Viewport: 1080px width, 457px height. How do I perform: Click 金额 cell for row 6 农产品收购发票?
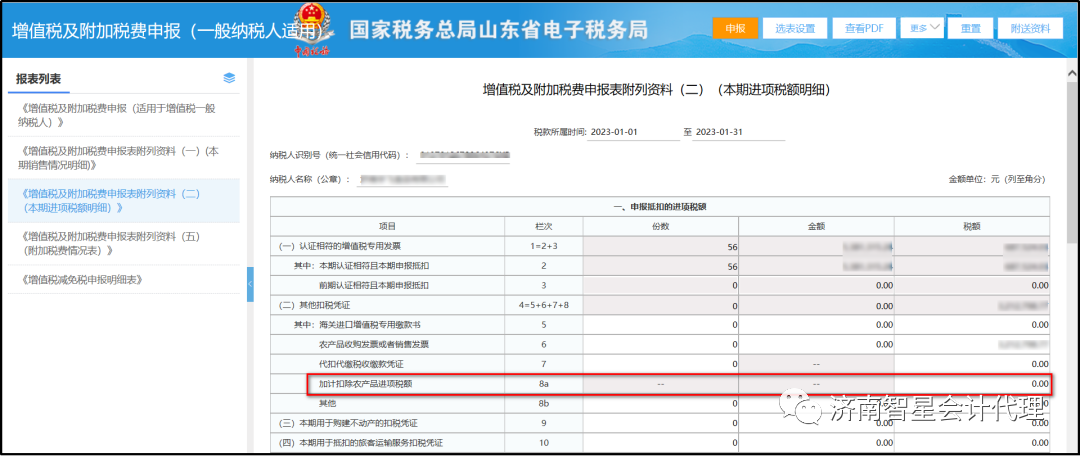click(x=816, y=344)
